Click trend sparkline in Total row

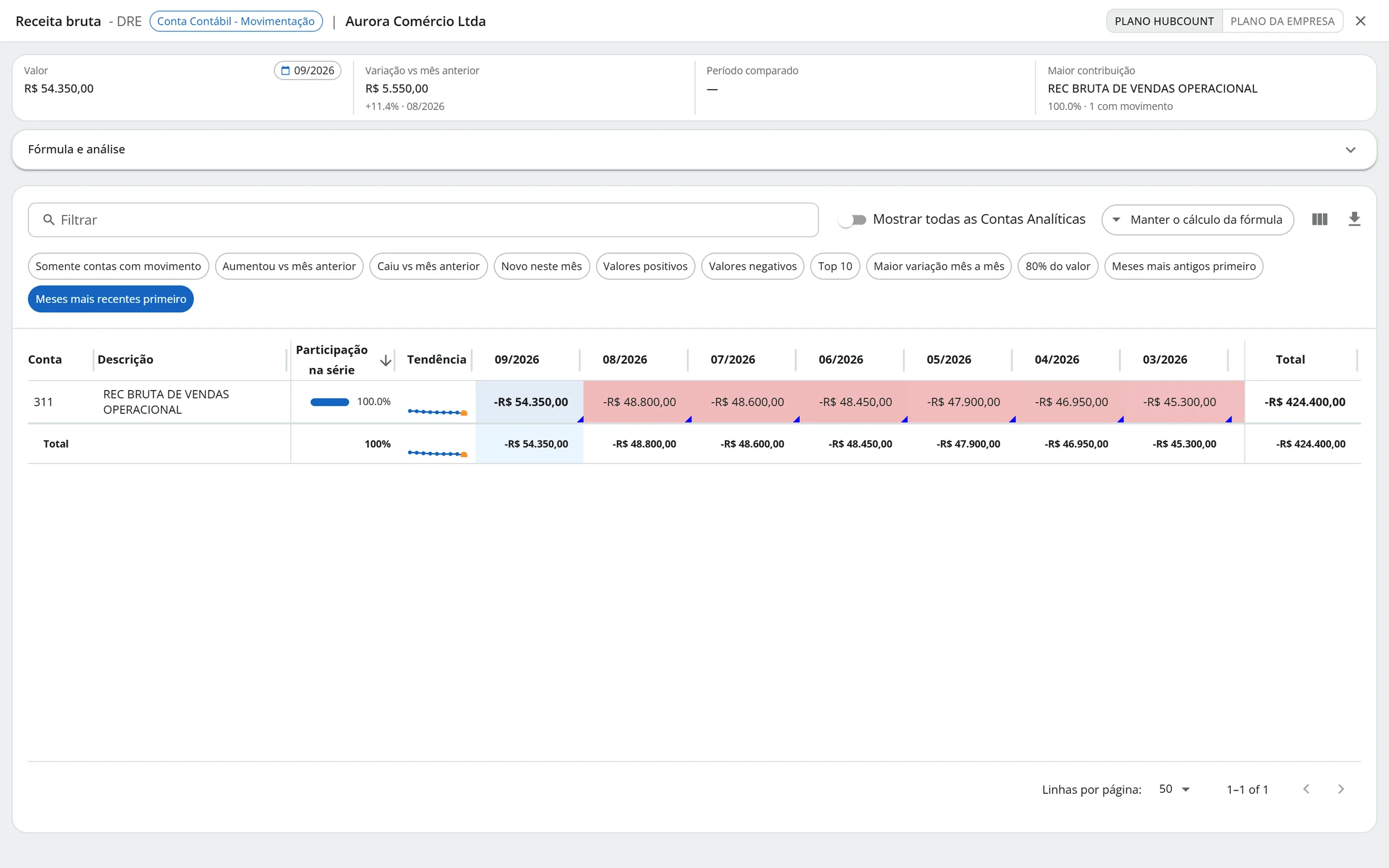coord(438,454)
